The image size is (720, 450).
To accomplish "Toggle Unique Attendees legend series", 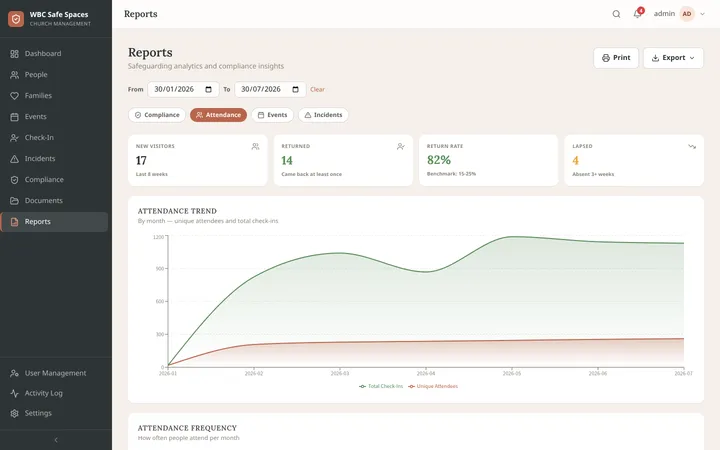I will [x=433, y=386].
